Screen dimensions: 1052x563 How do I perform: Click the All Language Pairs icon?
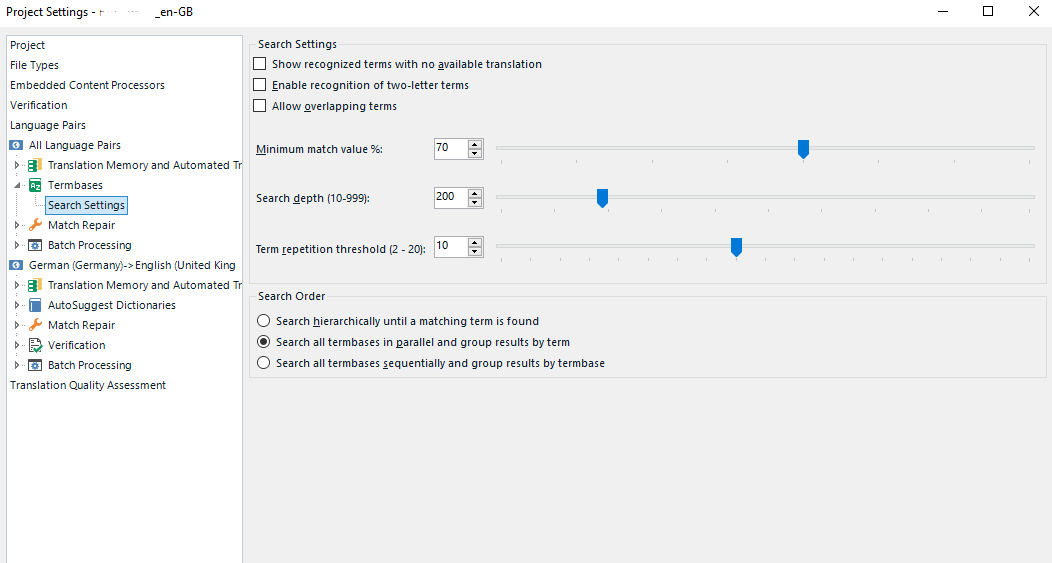click(16, 145)
